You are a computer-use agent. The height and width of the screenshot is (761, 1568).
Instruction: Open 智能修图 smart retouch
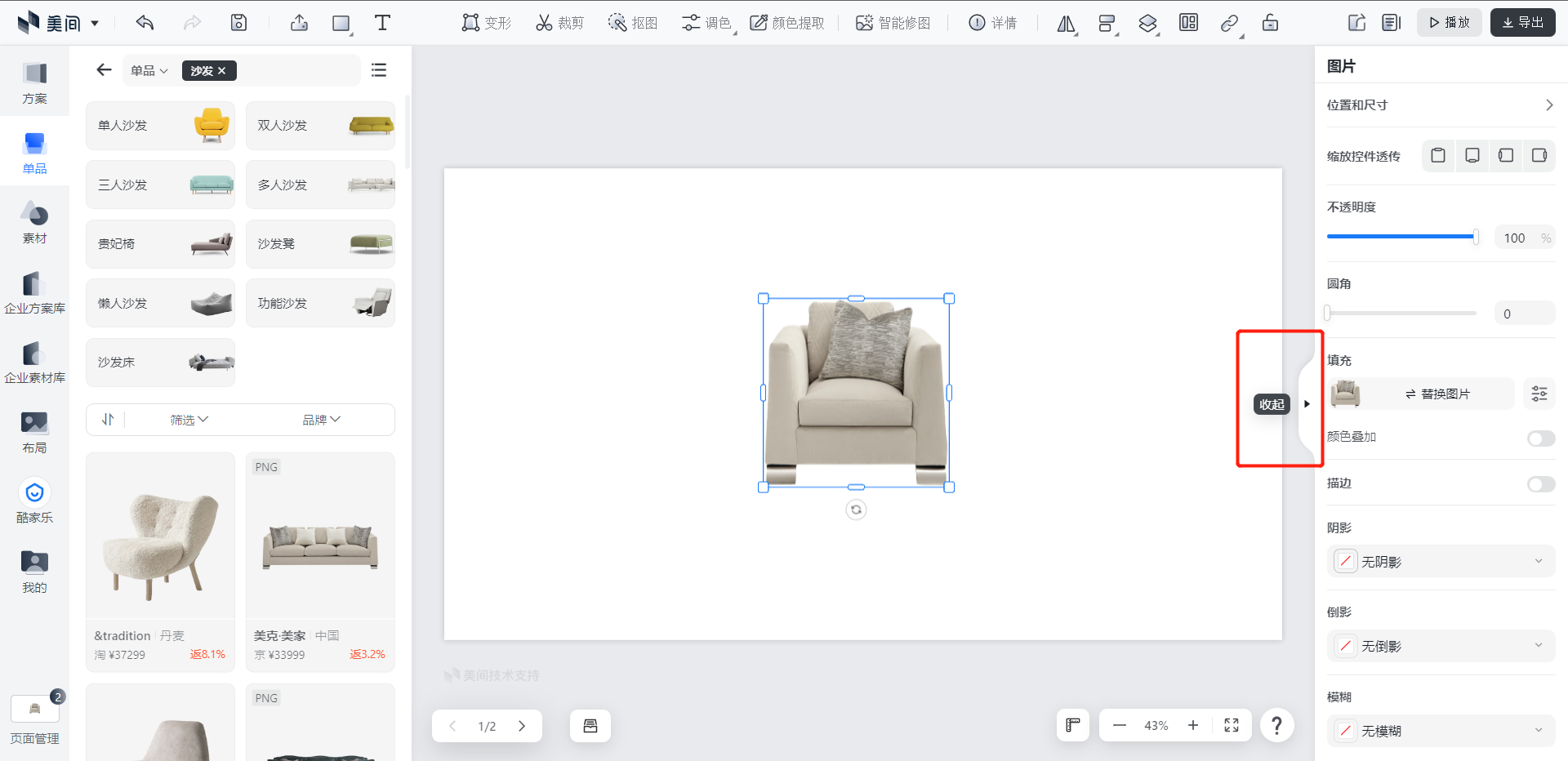[x=893, y=23]
